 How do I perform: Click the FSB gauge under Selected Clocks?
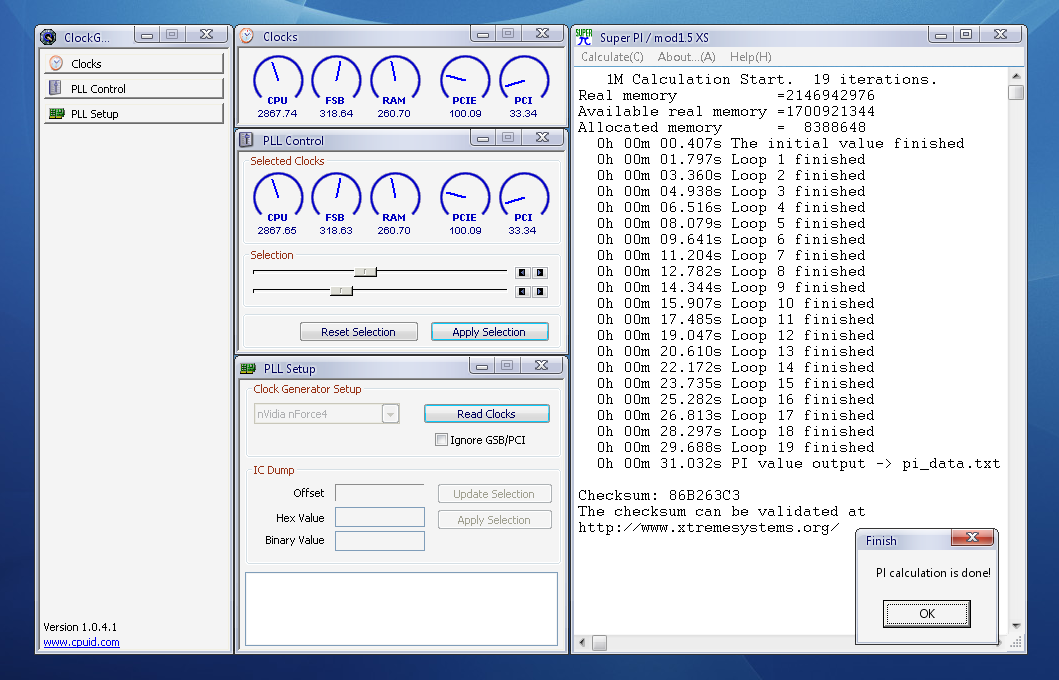click(336, 204)
